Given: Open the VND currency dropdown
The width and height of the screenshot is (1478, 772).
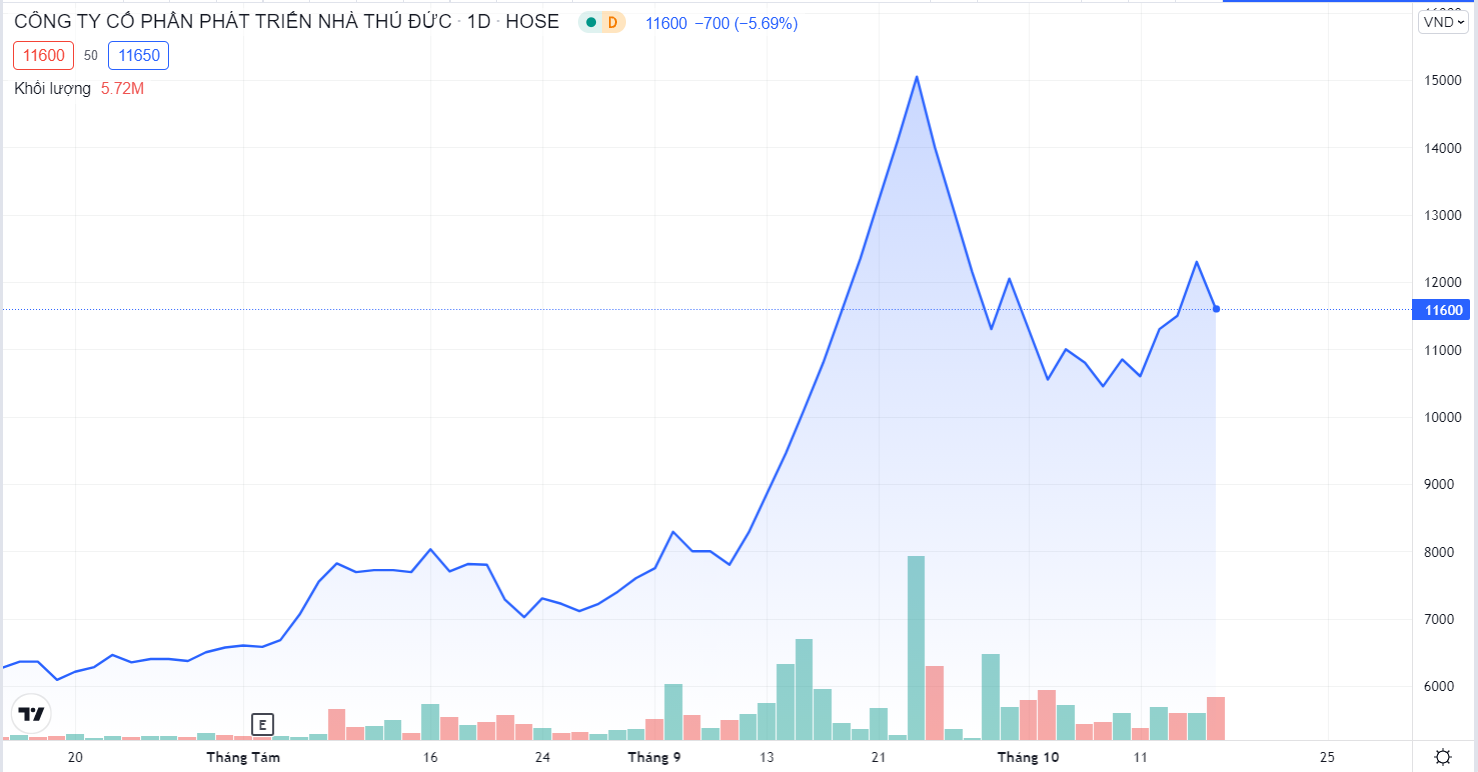Looking at the screenshot, I should (x=1443, y=22).
